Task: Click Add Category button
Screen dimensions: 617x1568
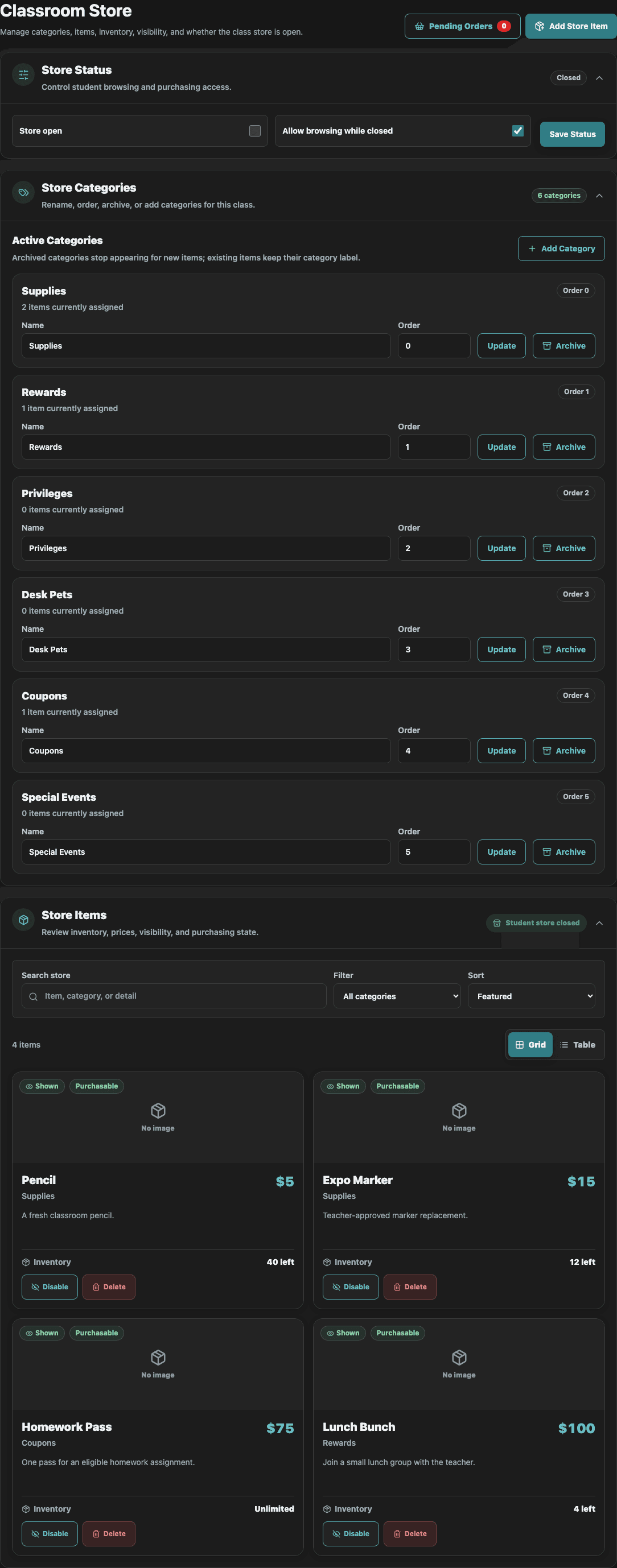Action: 561,249
